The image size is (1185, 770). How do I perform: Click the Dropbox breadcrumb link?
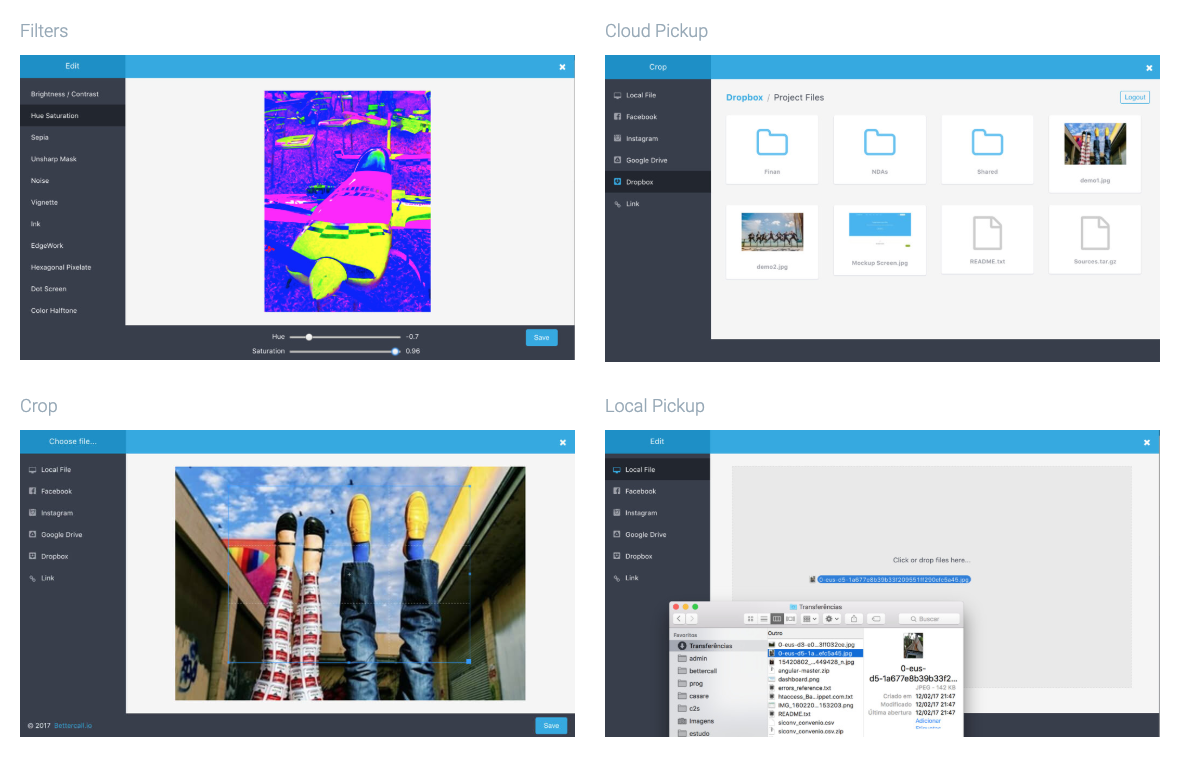744,97
